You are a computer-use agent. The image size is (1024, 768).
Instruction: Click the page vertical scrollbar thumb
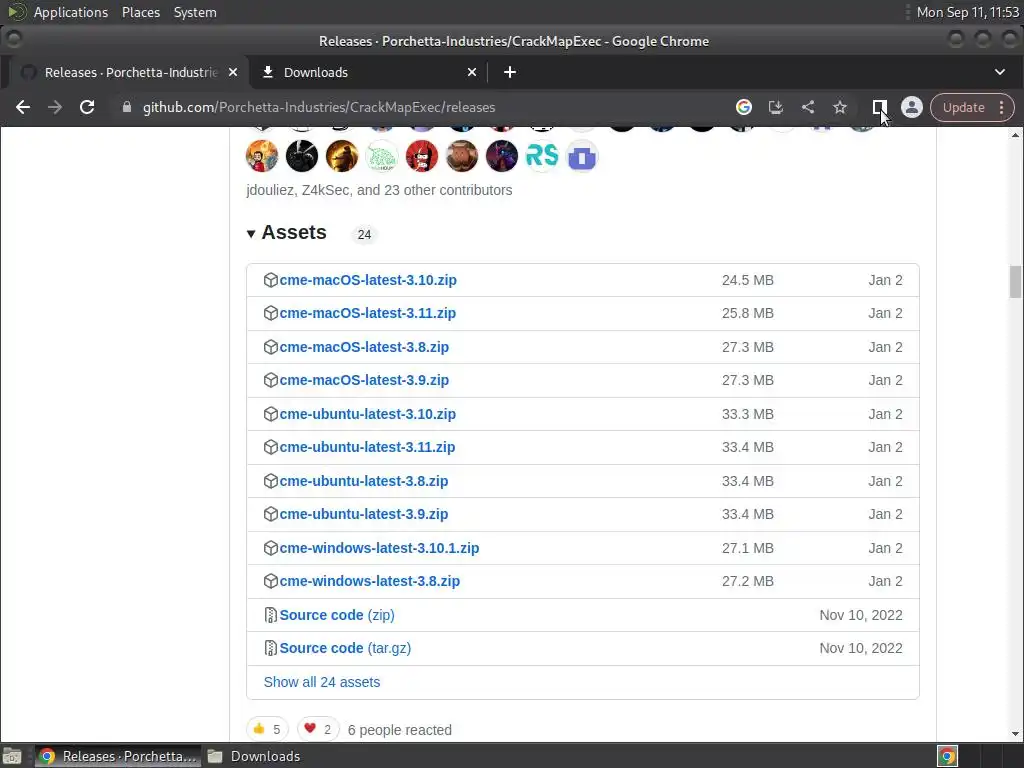click(1015, 281)
